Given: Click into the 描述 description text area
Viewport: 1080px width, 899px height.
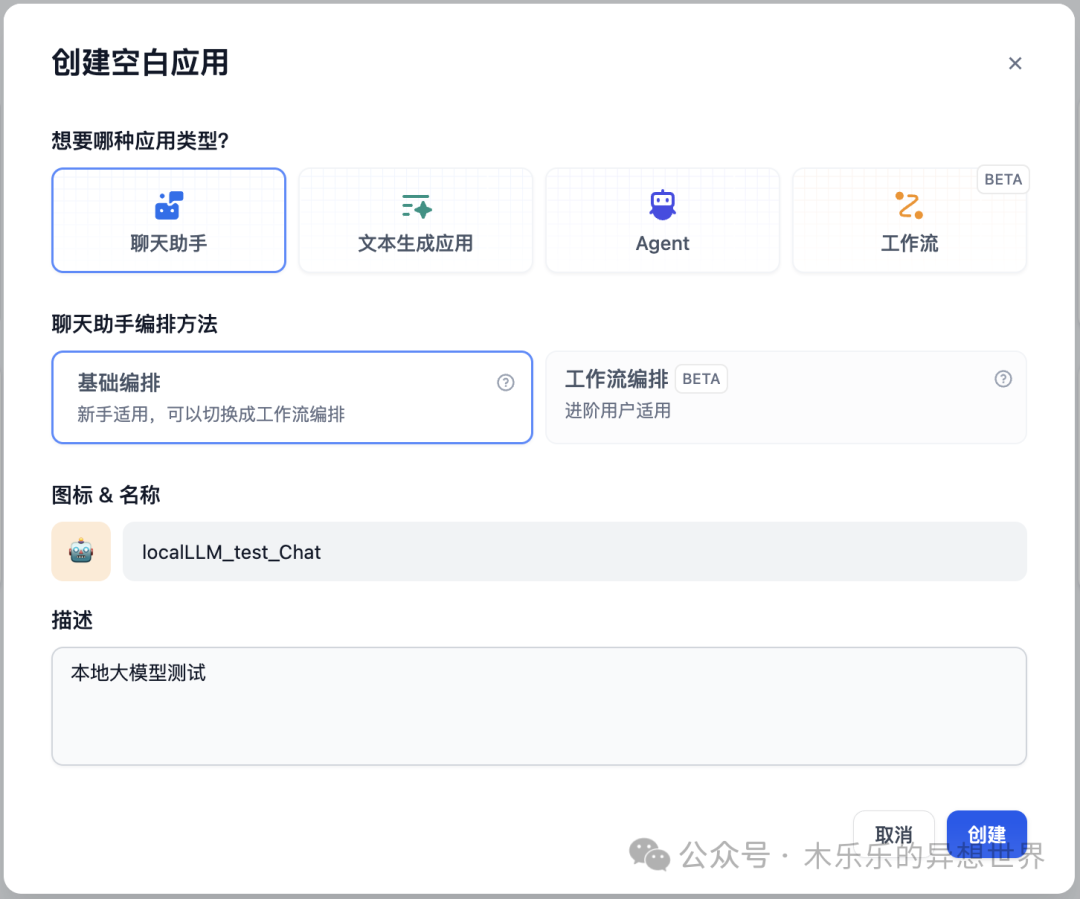Looking at the screenshot, I should (x=538, y=706).
